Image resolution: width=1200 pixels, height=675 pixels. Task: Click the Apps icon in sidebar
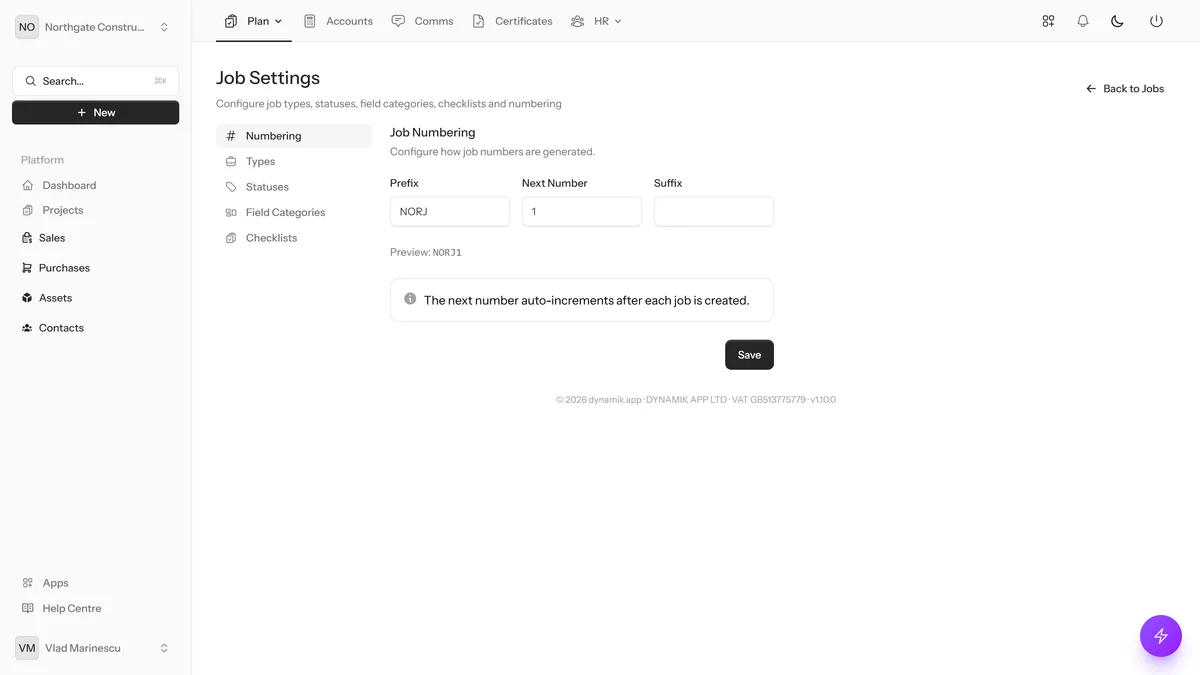(x=28, y=583)
